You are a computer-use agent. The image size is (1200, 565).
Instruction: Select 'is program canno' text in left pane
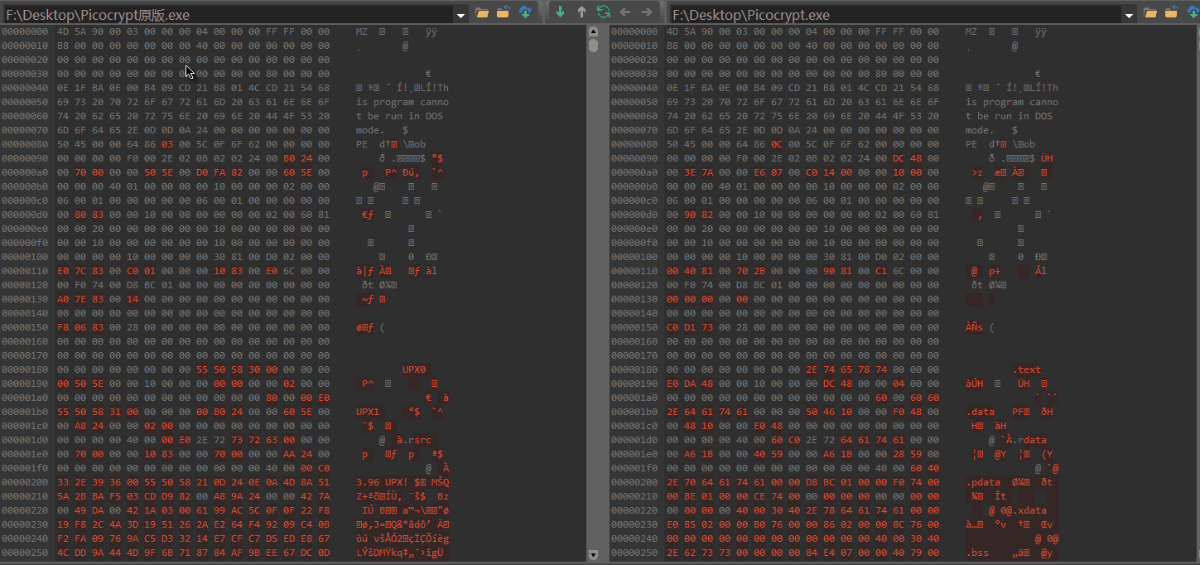(x=402, y=102)
